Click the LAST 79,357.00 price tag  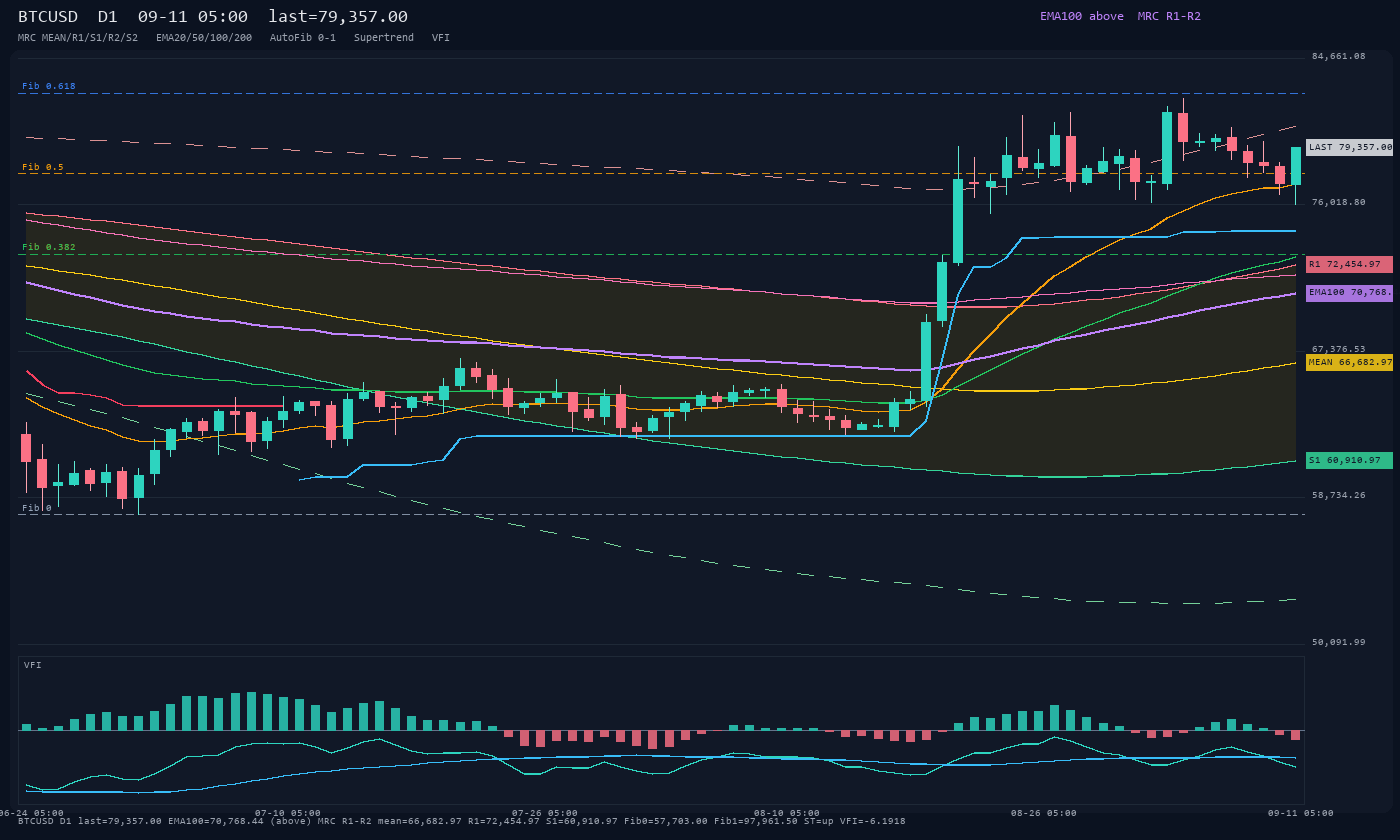1349,147
